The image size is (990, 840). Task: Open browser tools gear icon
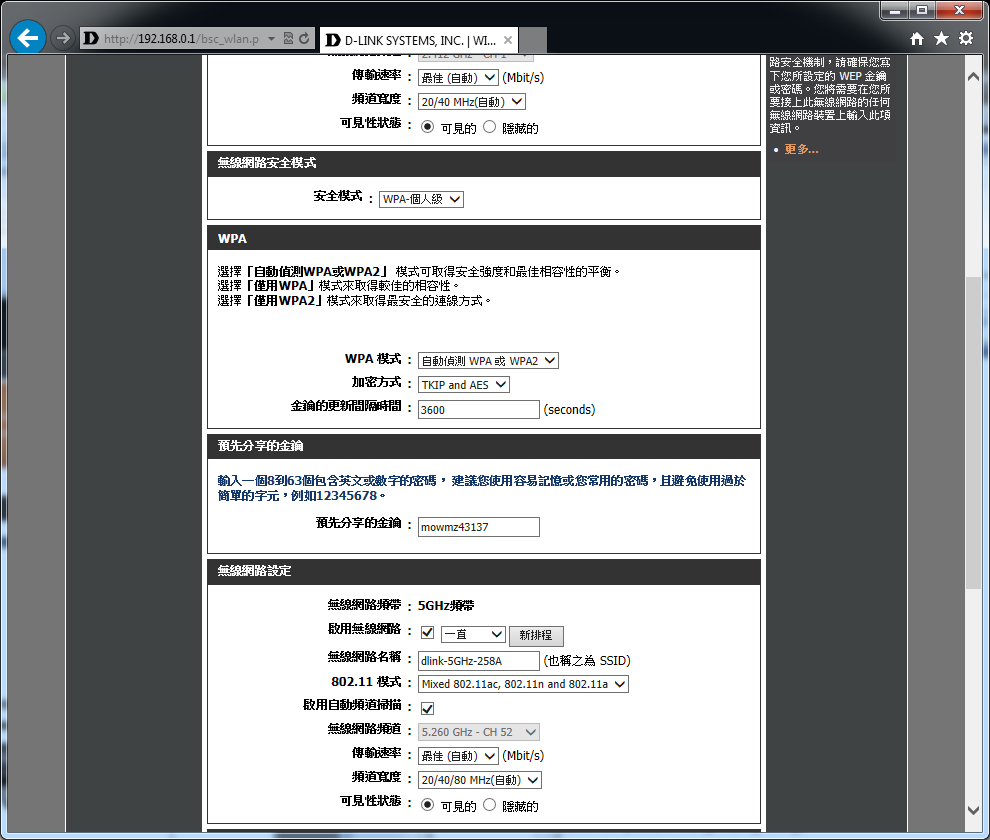click(x=965, y=39)
